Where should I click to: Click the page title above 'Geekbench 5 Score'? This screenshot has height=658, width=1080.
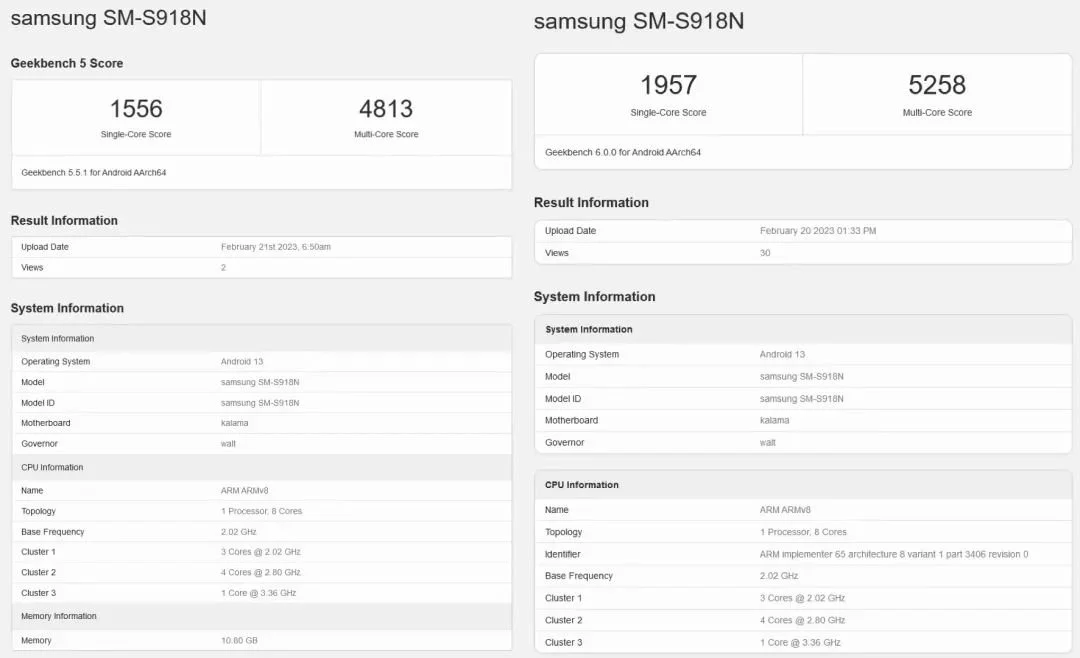(x=108, y=17)
